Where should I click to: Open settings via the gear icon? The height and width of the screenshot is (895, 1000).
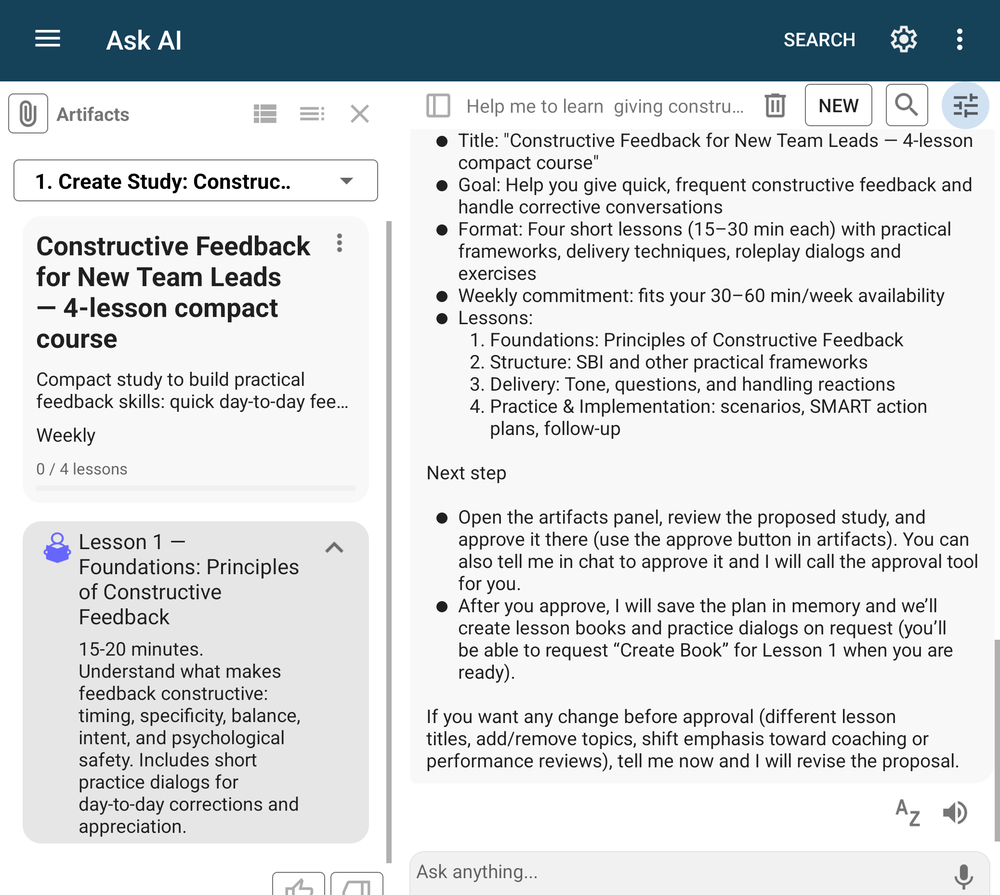tap(903, 40)
